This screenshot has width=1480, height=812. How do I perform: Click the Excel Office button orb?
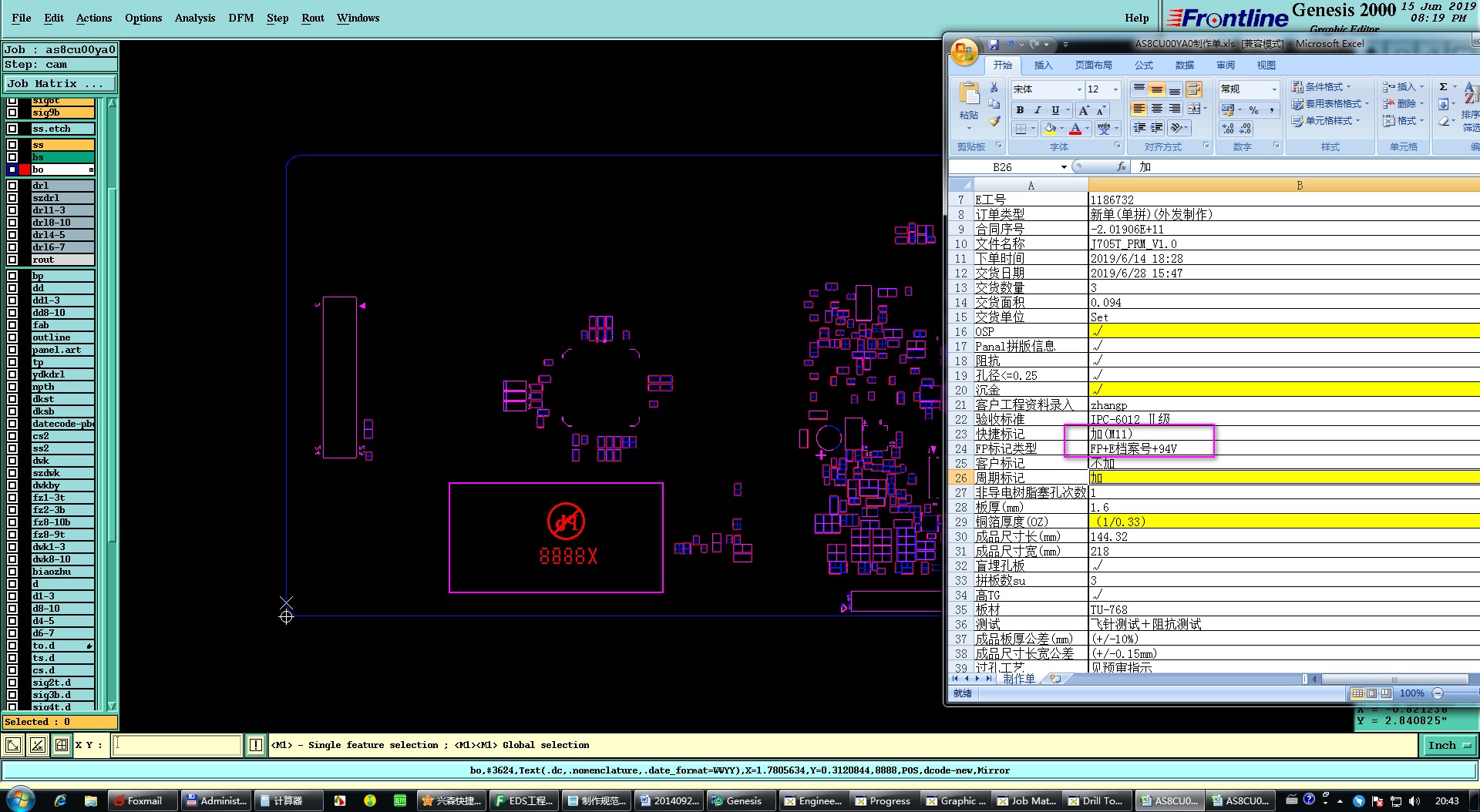coord(964,52)
